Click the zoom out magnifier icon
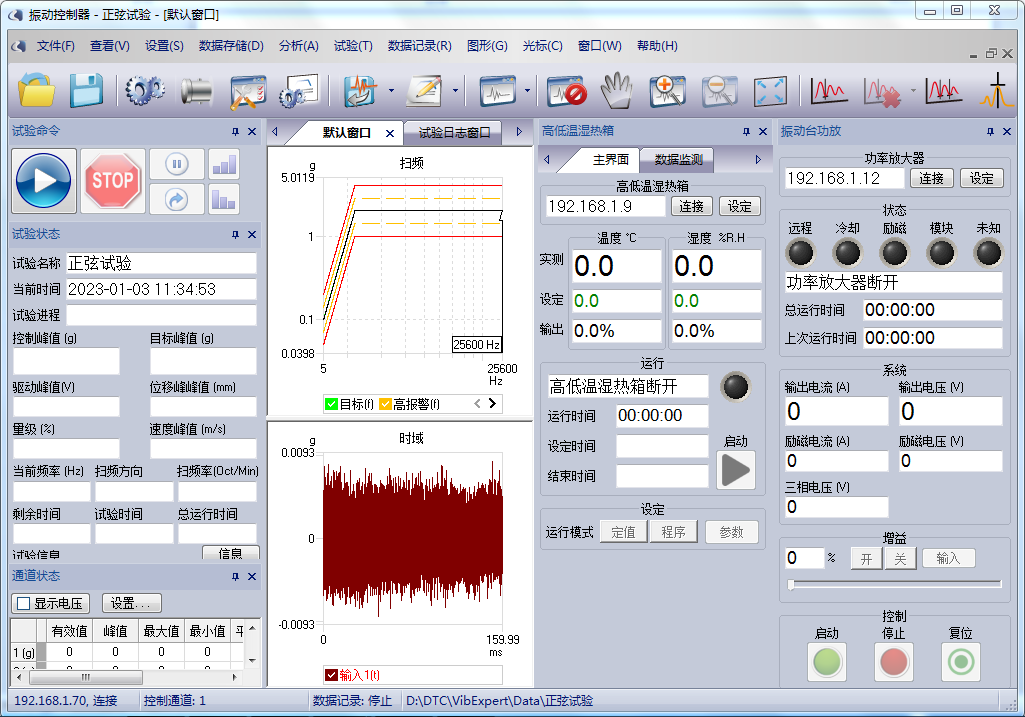 point(719,90)
